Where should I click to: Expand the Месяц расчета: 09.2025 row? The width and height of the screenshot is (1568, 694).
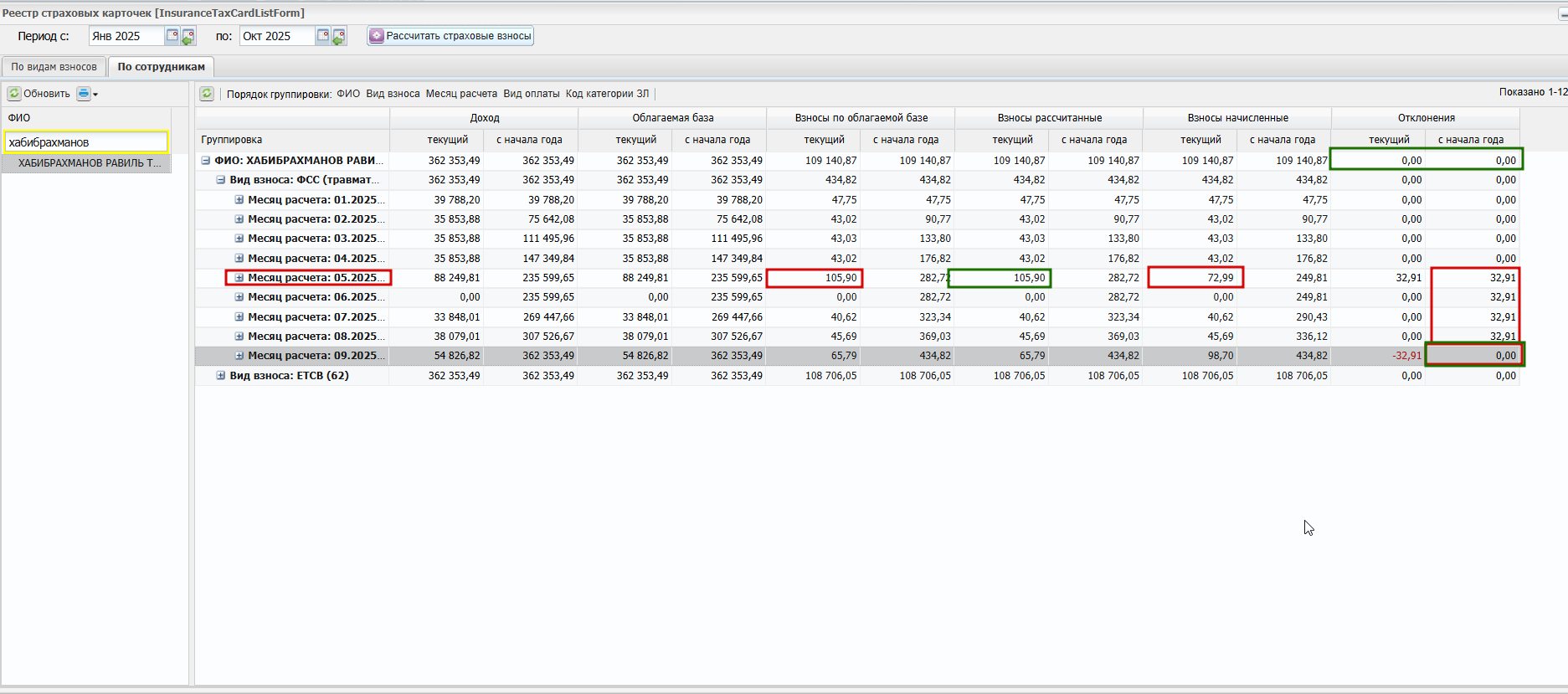[239, 356]
